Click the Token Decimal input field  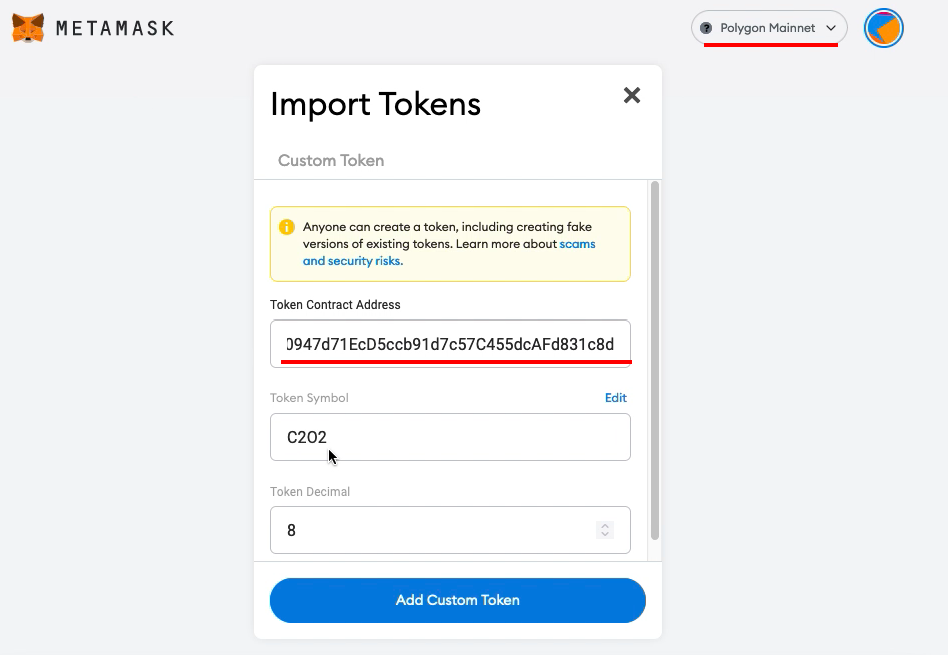(x=450, y=530)
